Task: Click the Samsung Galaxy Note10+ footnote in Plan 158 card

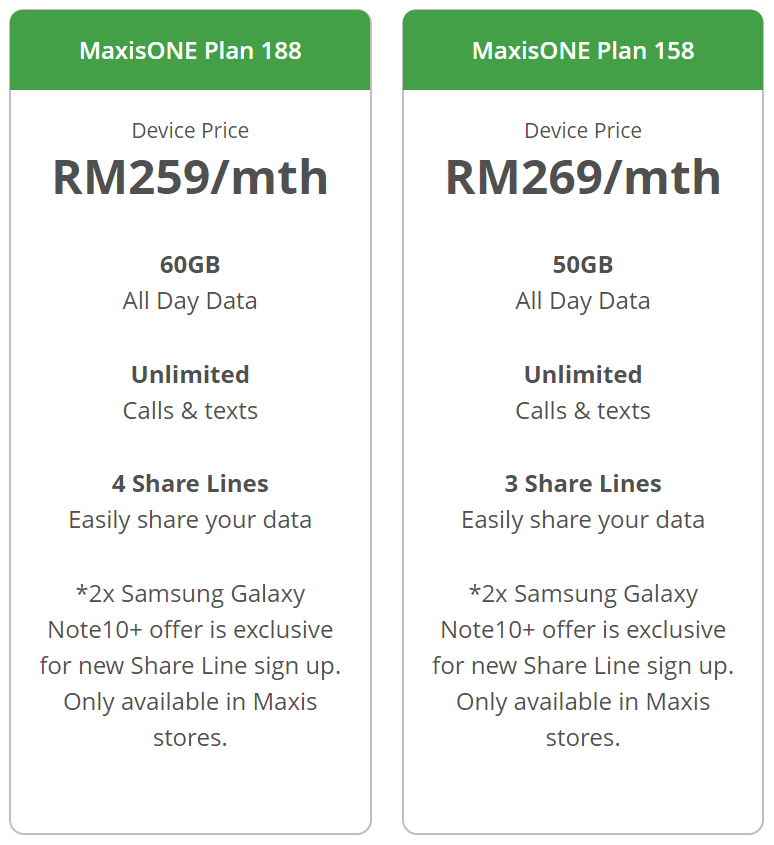Action: pyautogui.click(x=583, y=666)
